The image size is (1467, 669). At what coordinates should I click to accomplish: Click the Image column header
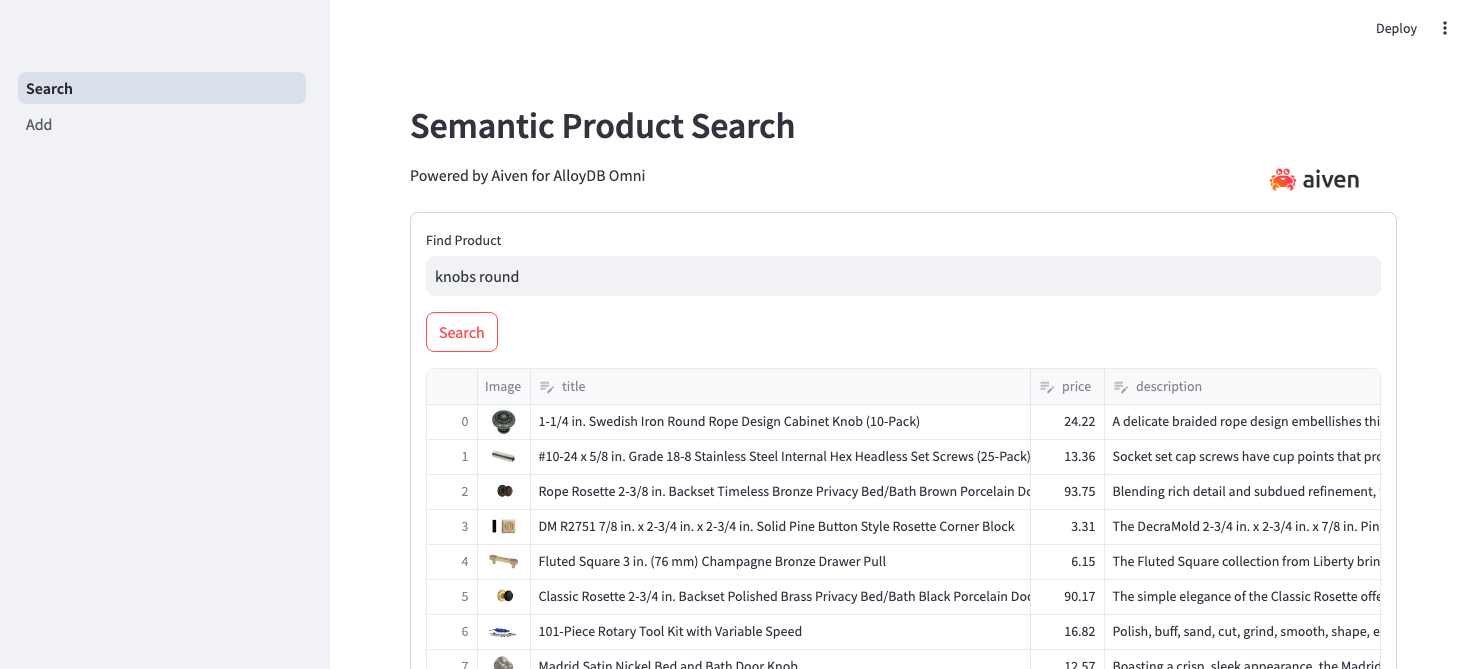[x=503, y=387]
